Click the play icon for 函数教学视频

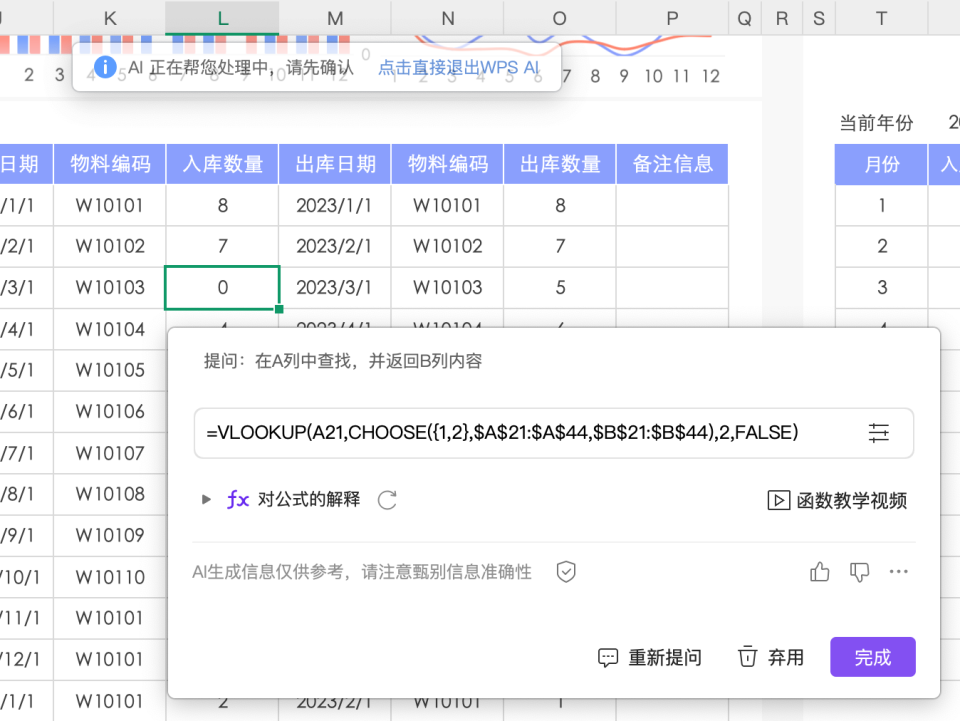[x=779, y=500]
